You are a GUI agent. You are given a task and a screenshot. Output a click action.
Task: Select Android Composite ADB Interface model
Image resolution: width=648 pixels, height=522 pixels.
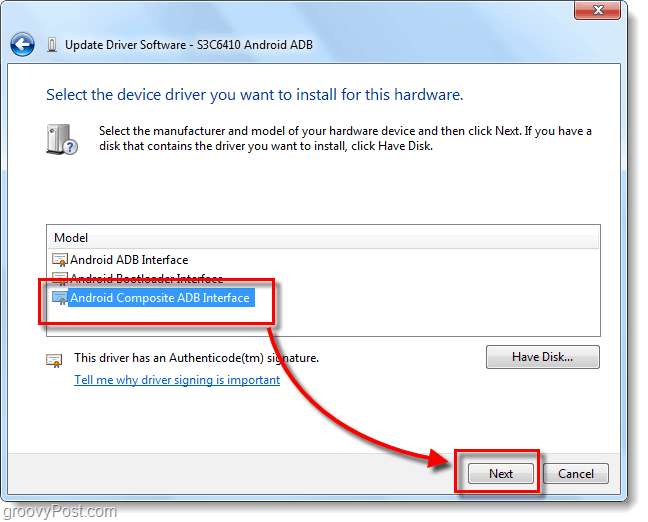[160, 298]
